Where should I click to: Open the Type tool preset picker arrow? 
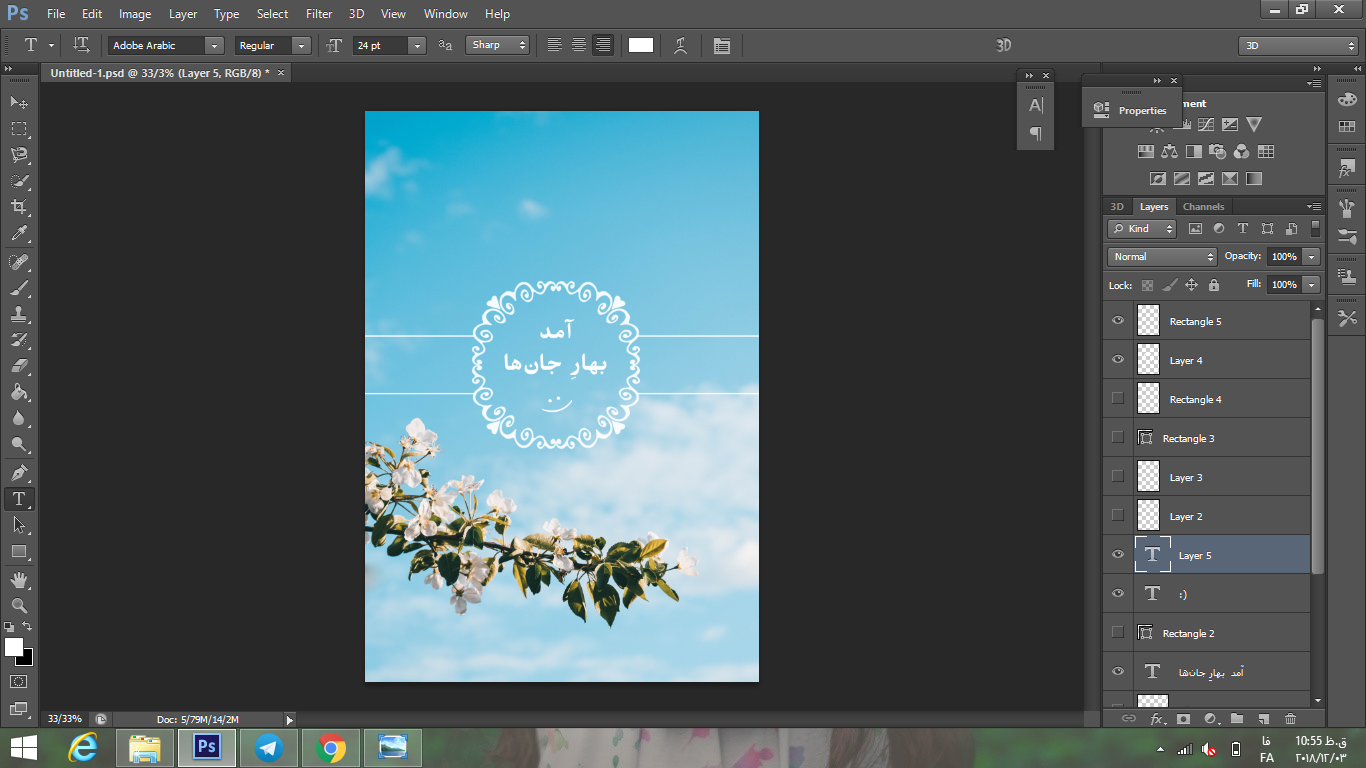(51, 45)
